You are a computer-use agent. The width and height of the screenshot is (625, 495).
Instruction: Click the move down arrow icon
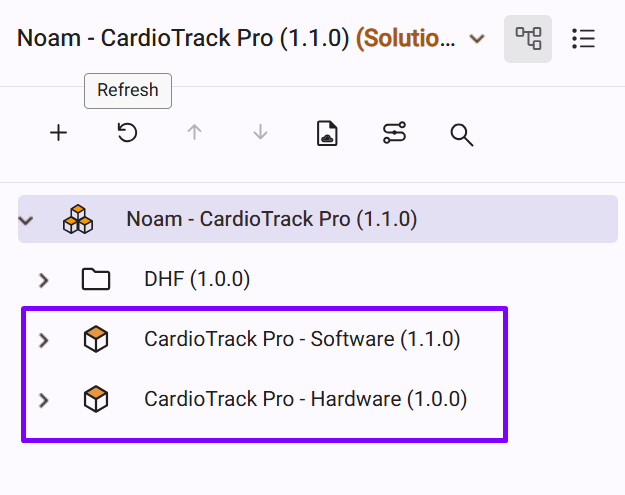pyautogui.click(x=261, y=133)
